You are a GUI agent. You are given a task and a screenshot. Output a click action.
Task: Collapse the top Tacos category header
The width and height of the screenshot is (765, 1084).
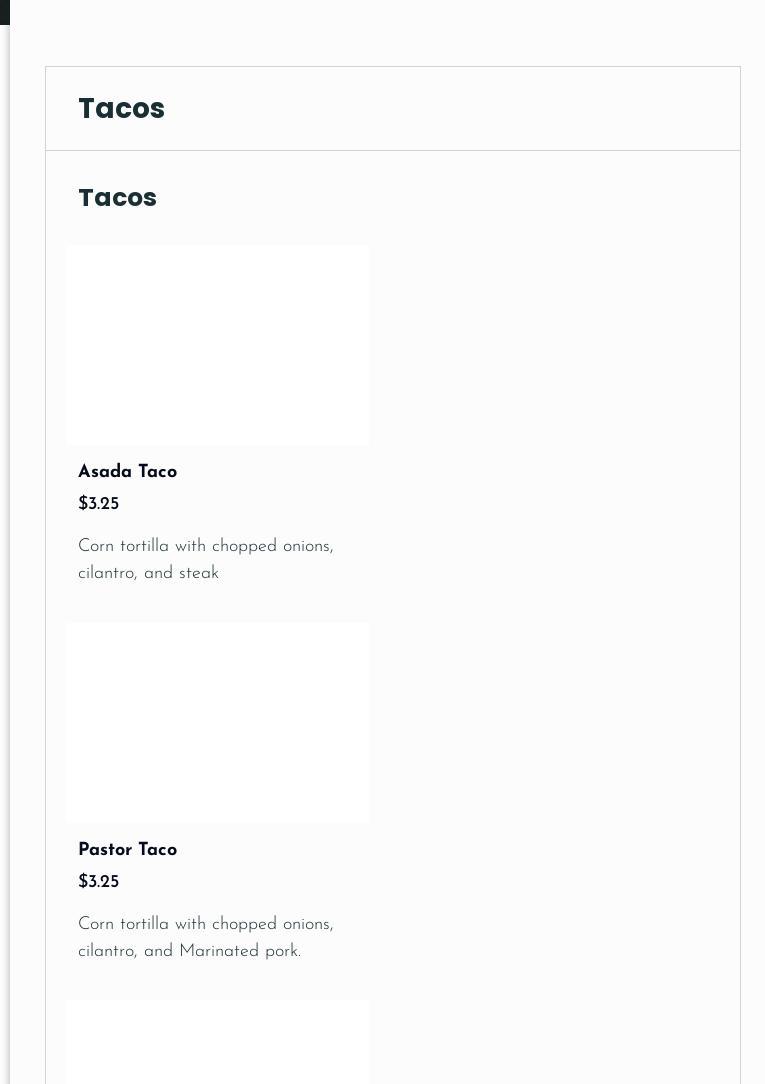tap(121, 108)
